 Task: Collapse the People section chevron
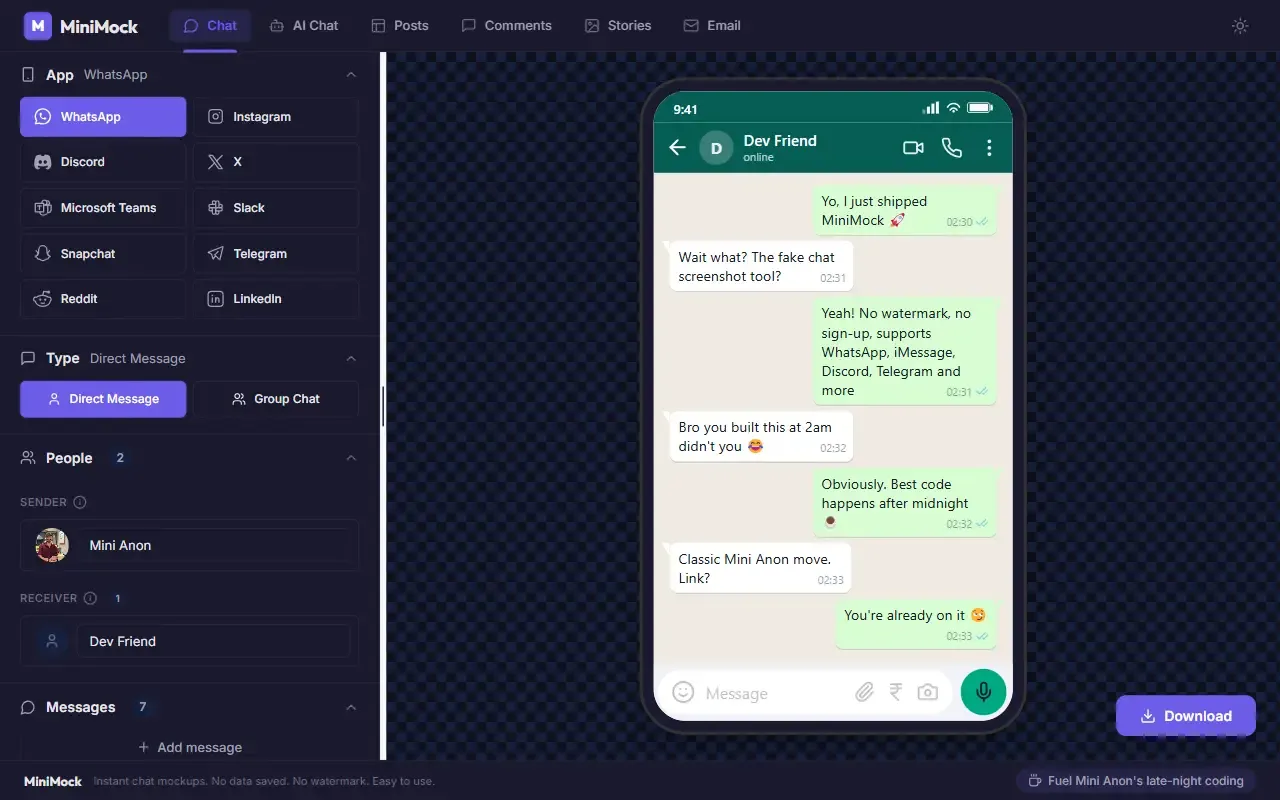(x=351, y=458)
